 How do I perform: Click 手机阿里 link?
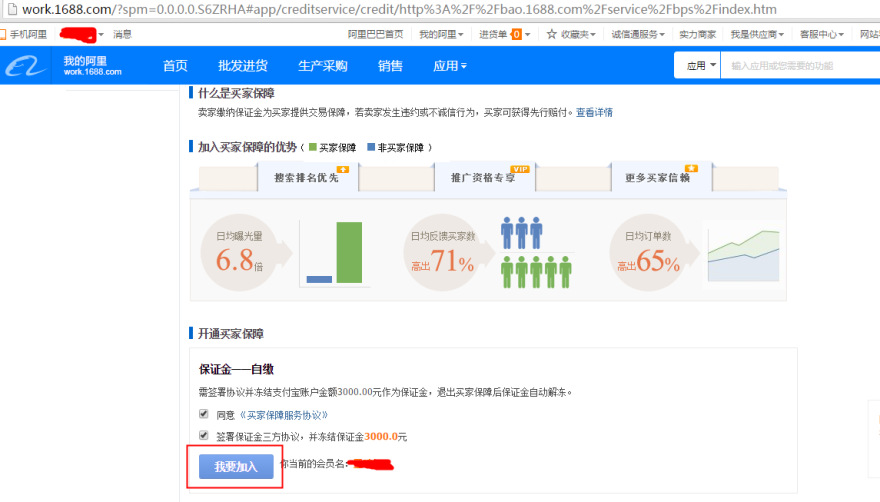point(28,34)
